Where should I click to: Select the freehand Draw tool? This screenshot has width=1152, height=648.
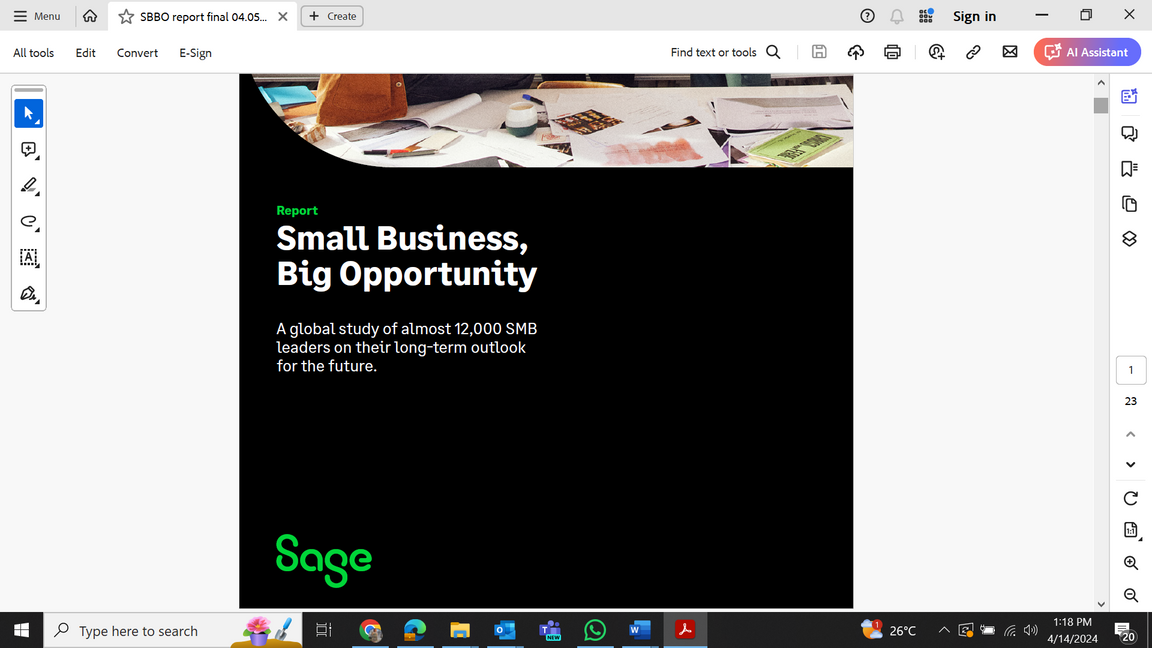coord(29,221)
